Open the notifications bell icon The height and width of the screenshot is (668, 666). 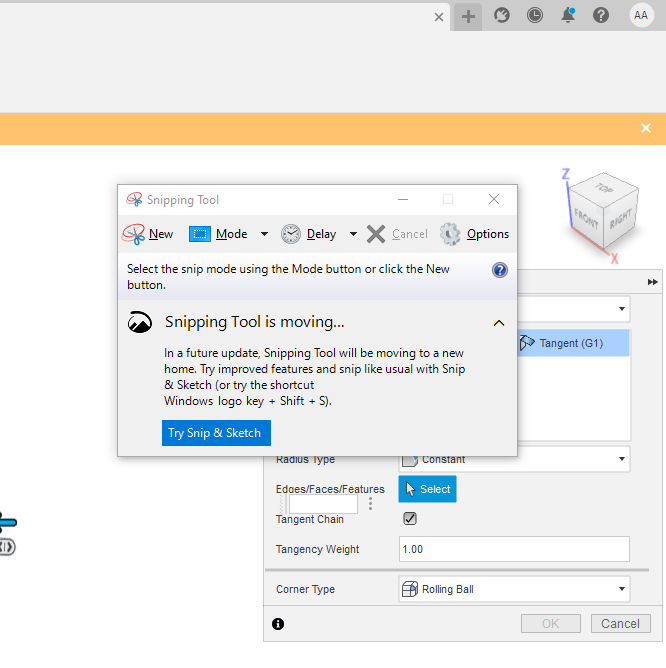point(568,15)
